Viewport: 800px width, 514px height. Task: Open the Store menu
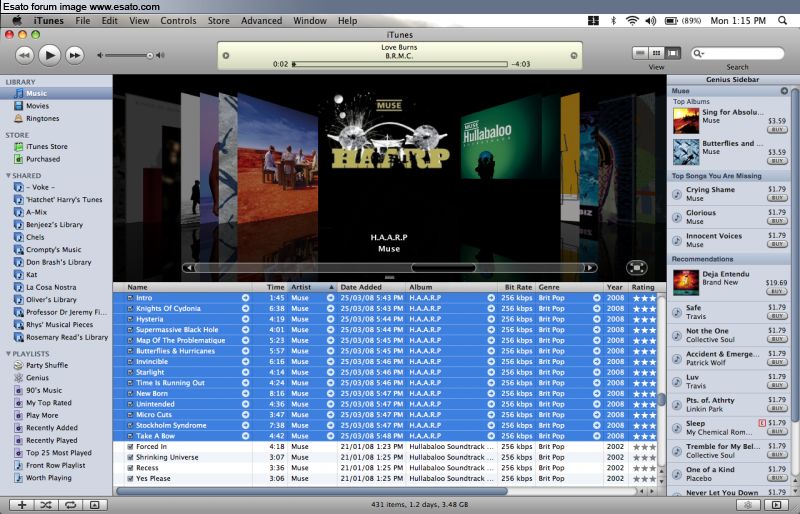click(218, 20)
